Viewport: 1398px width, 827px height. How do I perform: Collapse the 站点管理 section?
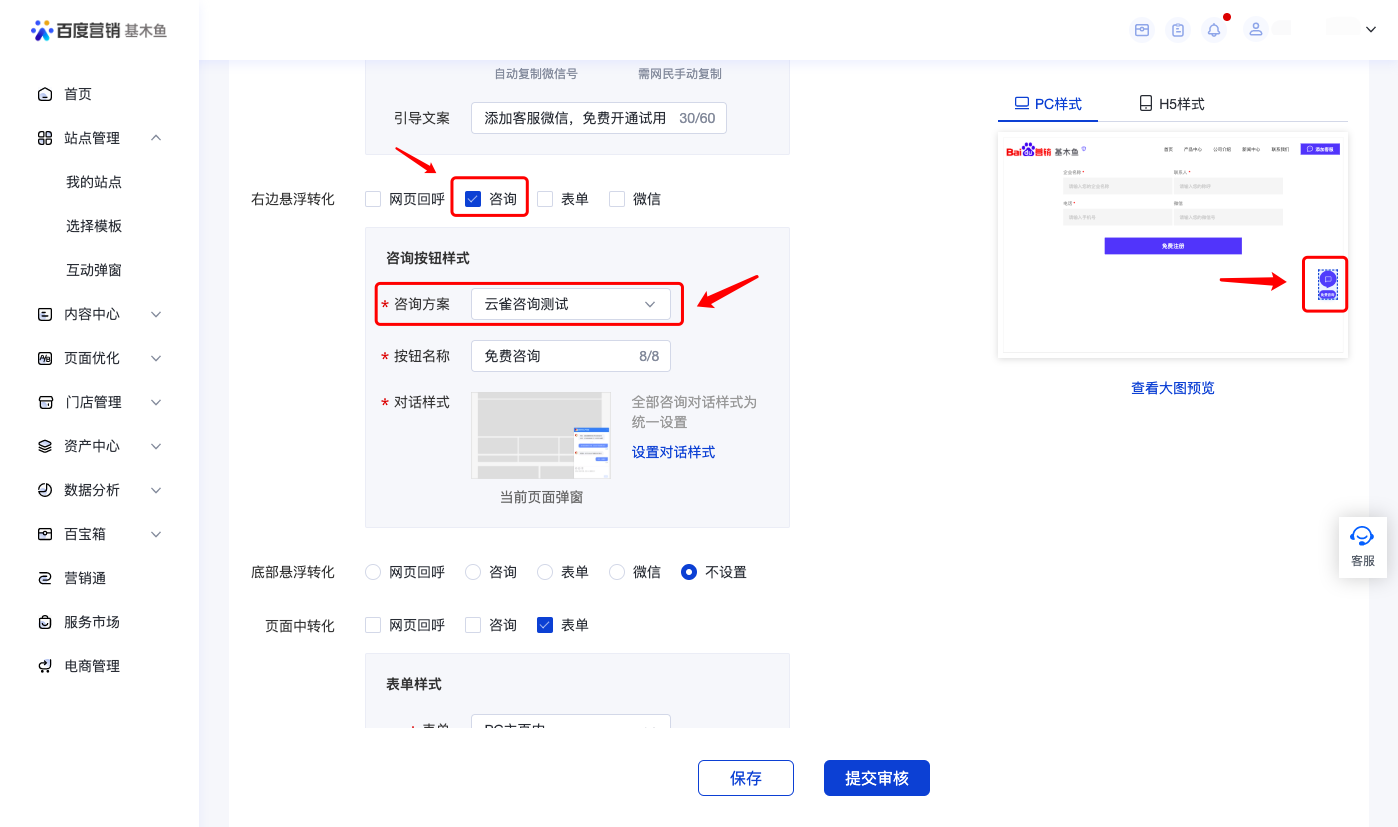point(155,137)
